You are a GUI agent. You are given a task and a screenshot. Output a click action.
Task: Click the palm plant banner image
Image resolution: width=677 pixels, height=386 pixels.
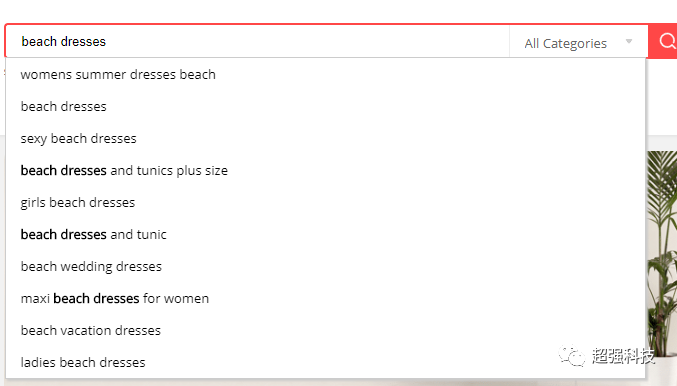pyautogui.click(x=662, y=255)
